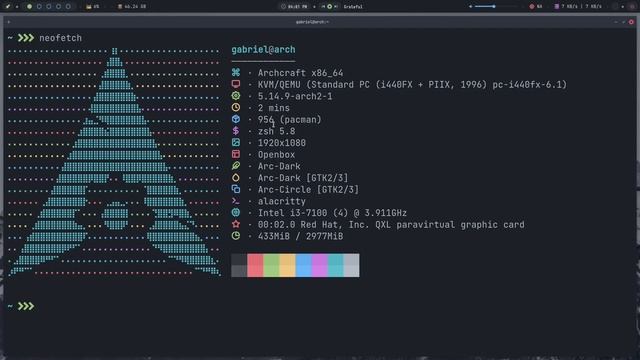Click the yellow color block
Image resolution: width=640 pixels, height=360 pixels.
pos(287,265)
